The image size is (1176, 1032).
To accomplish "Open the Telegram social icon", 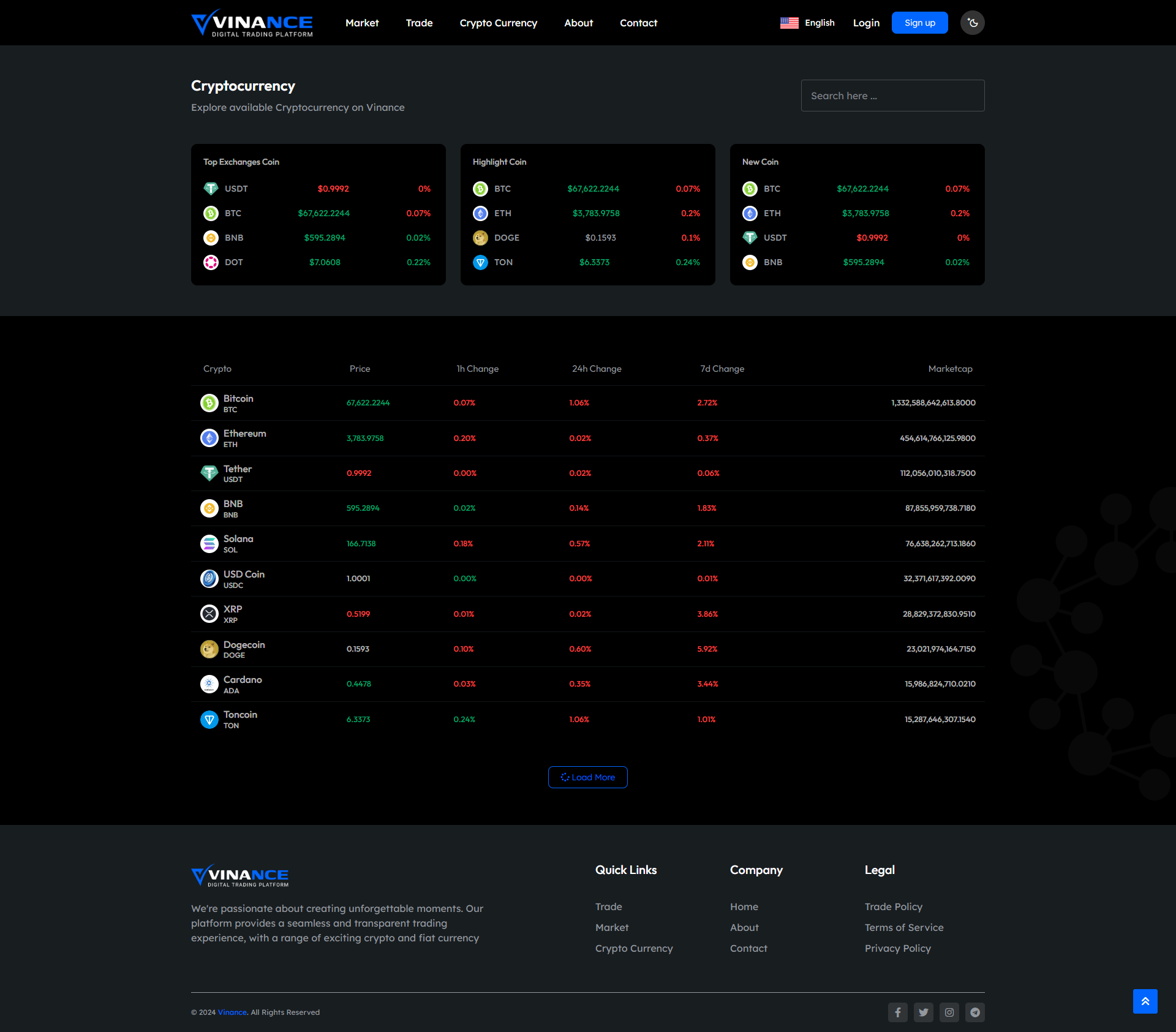I will (974, 1012).
